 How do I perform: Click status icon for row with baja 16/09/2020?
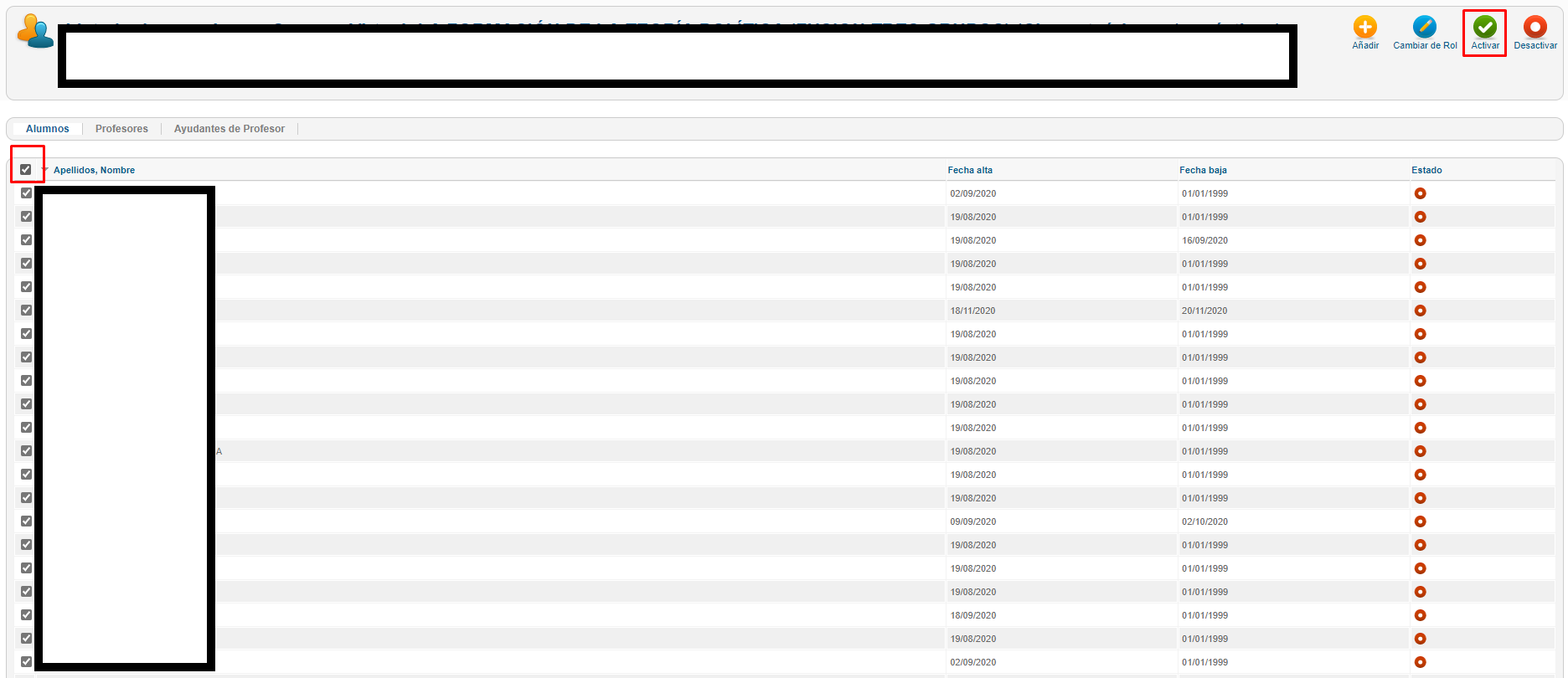pyautogui.click(x=1420, y=240)
